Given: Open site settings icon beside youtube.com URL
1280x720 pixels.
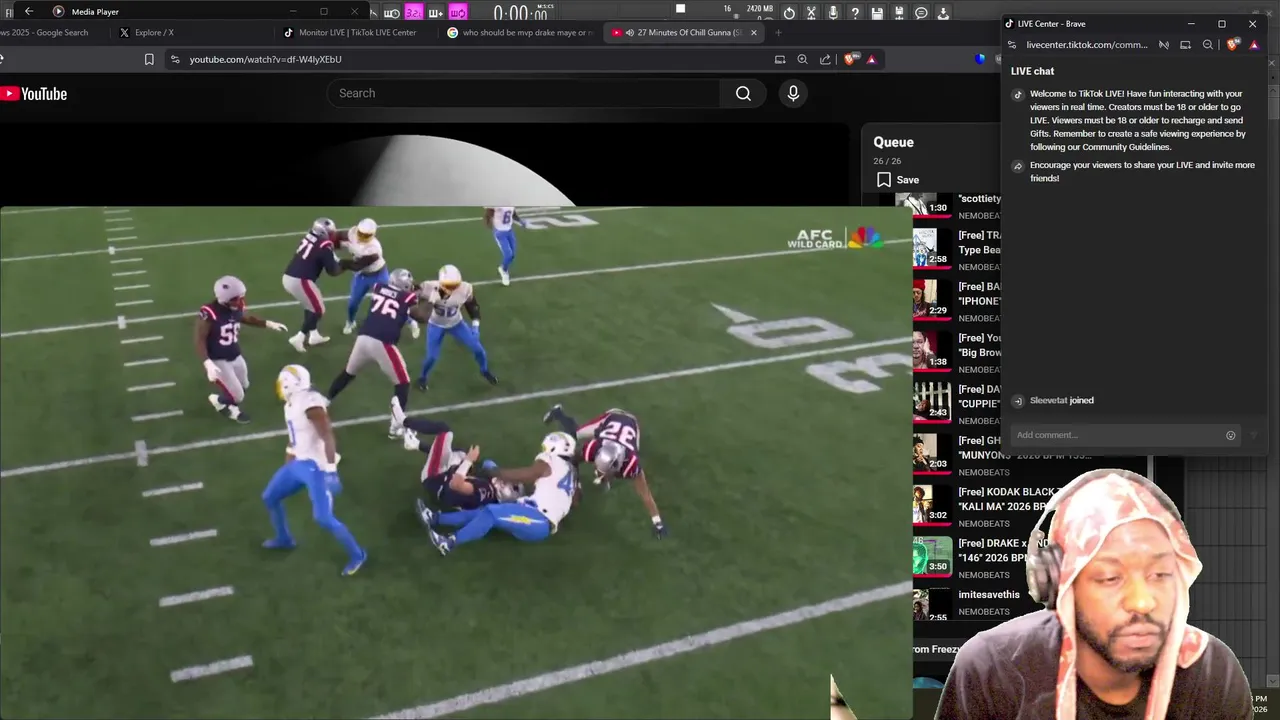Looking at the screenshot, I should tap(175, 59).
